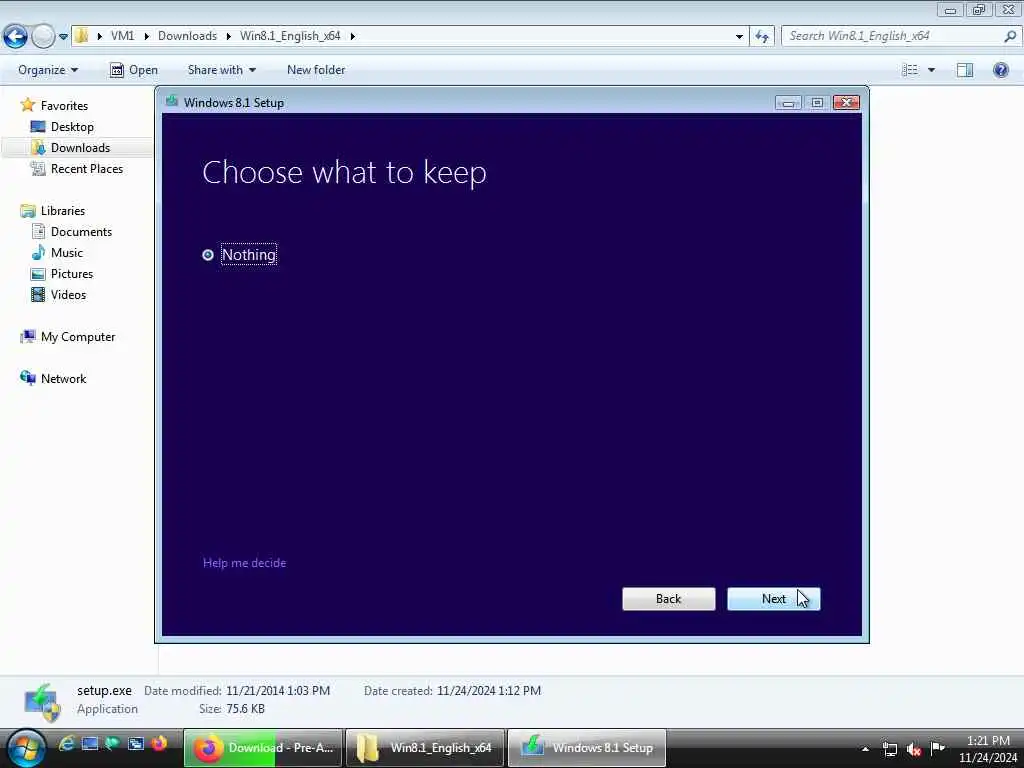This screenshot has height=768, width=1024.
Task: Click New folder in the toolbar
Action: pyautogui.click(x=316, y=70)
